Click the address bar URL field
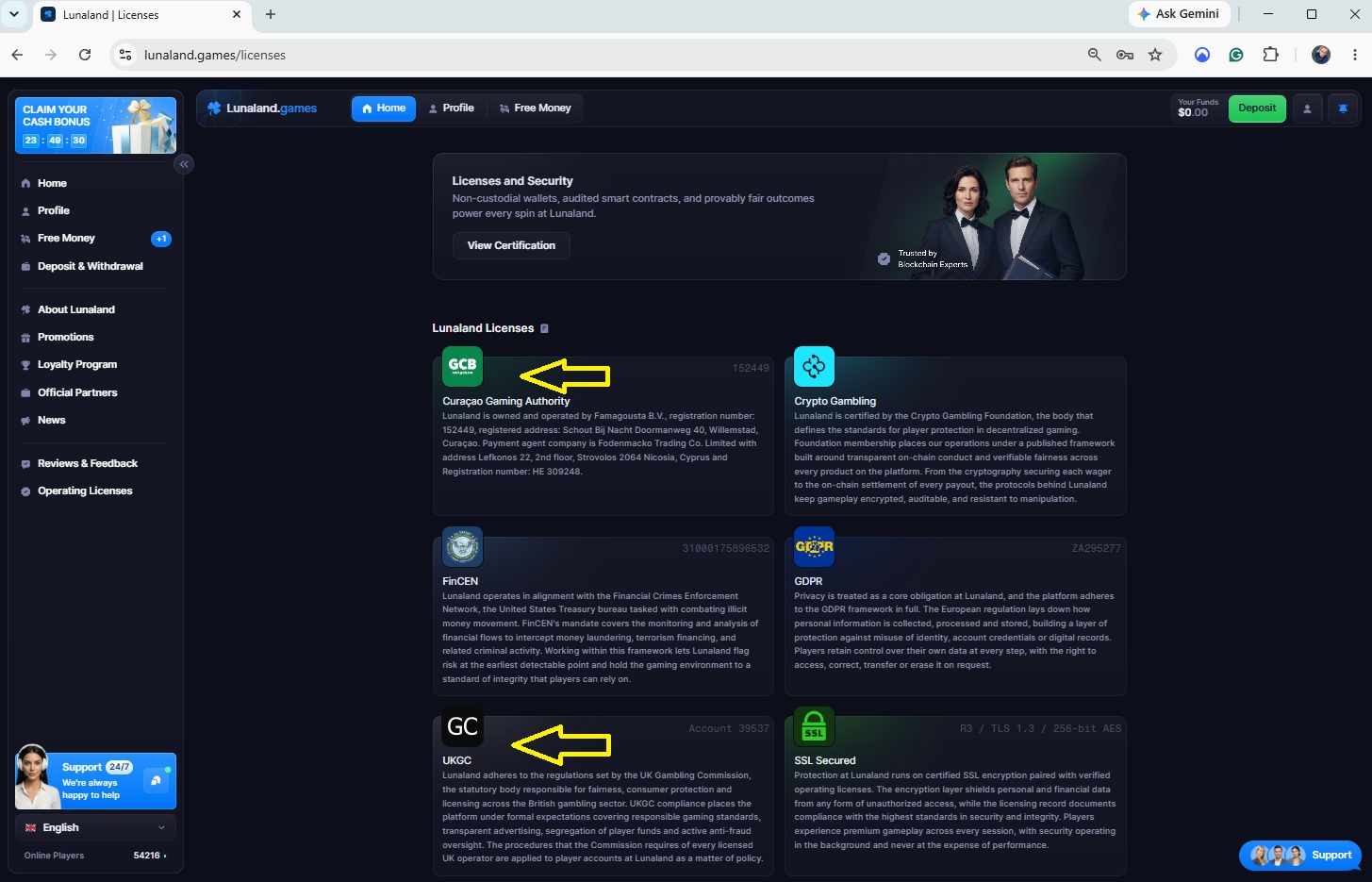 603,55
